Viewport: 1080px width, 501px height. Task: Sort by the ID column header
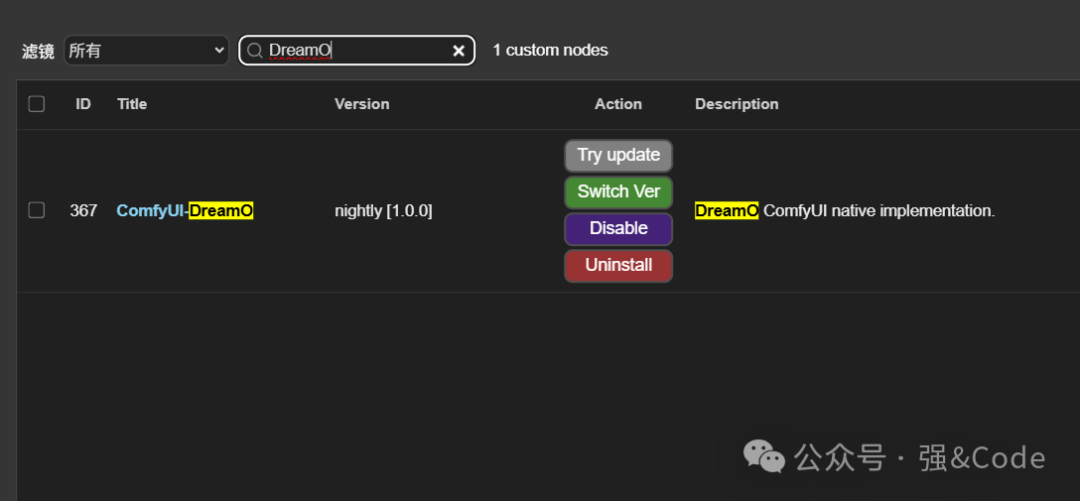tap(83, 104)
